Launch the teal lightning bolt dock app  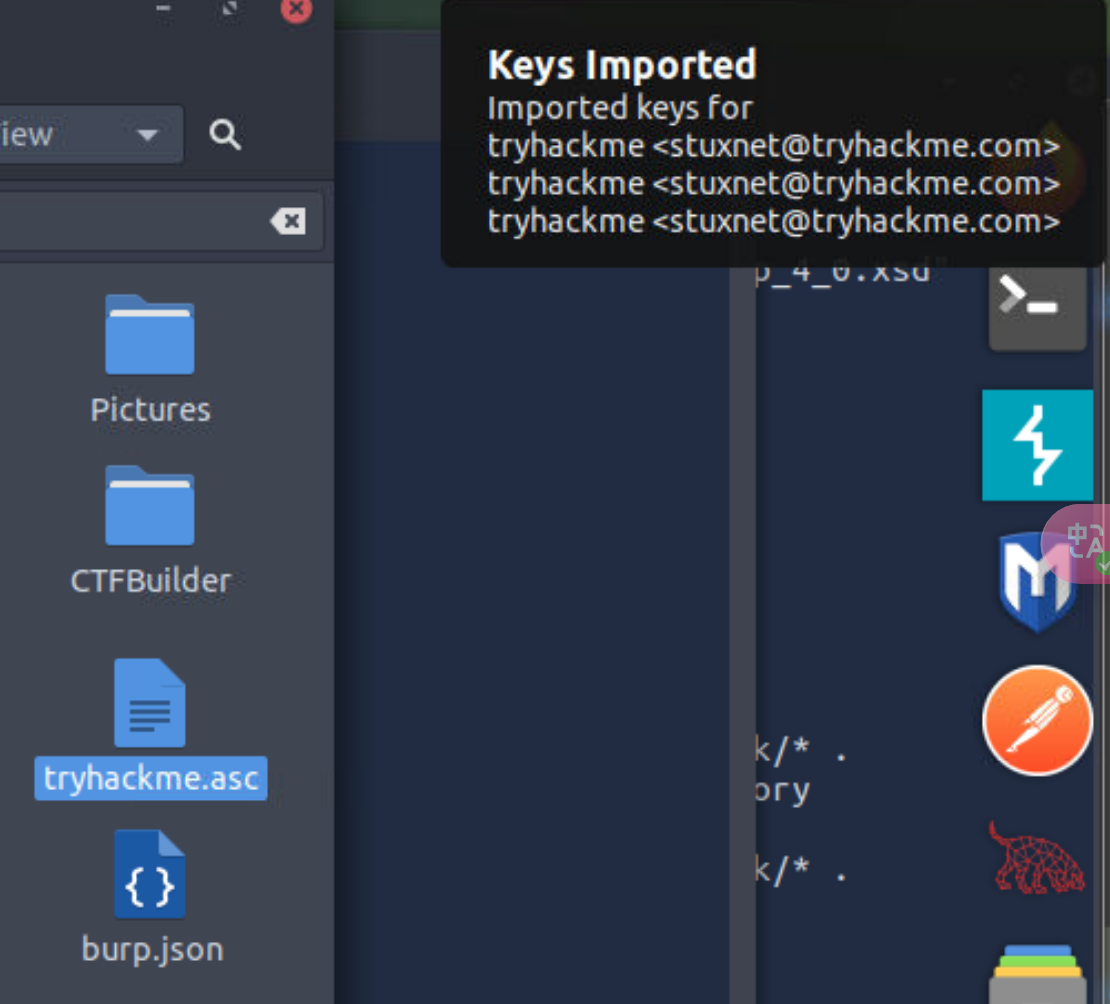point(1037,445)
